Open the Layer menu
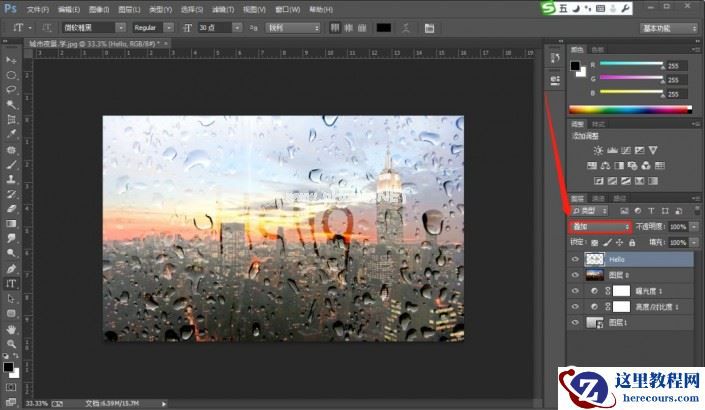Image resolution: width=705 pixels, height=410 pixels. click(x=129, y=9)
